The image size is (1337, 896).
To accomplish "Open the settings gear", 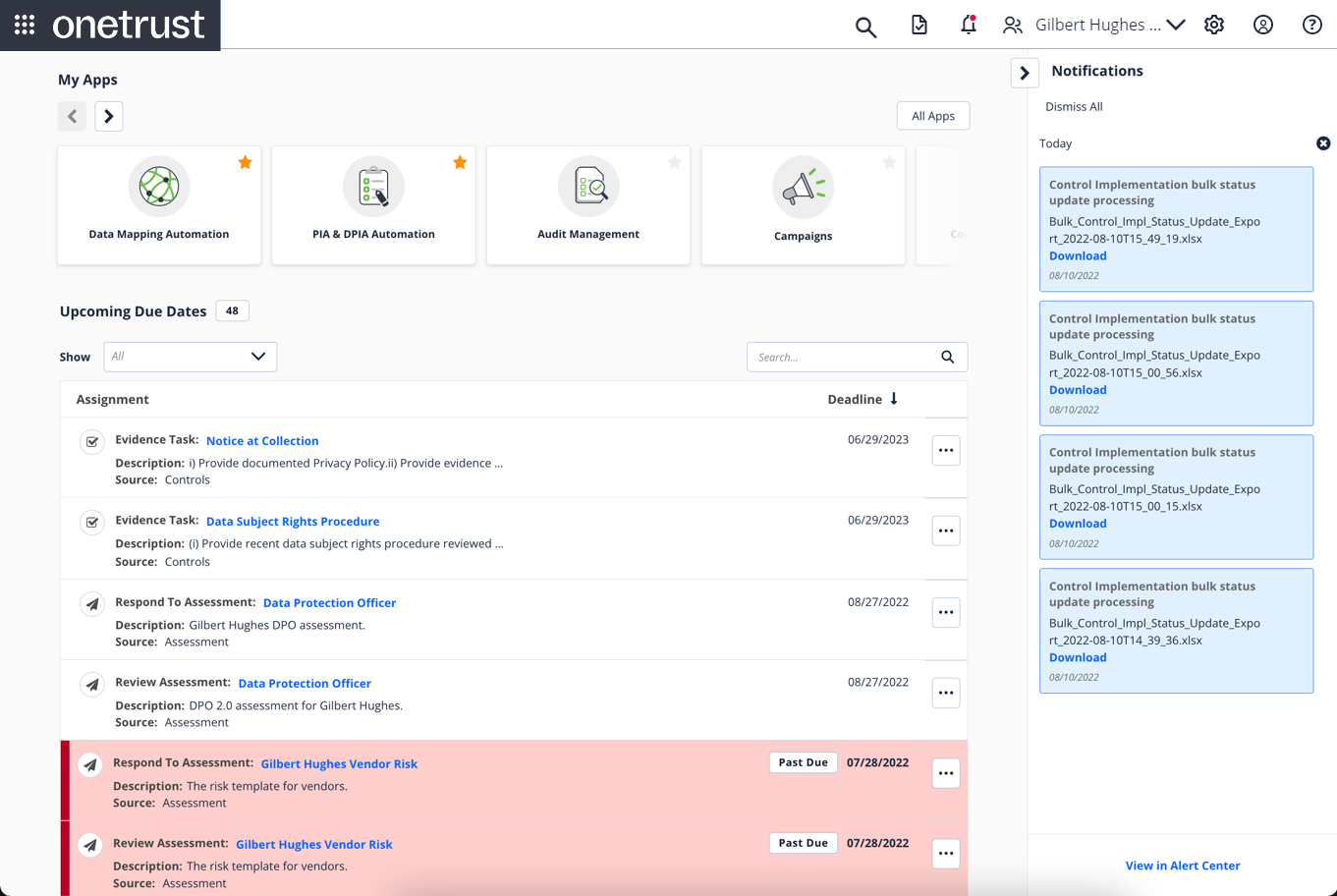I will (1214, 25).
